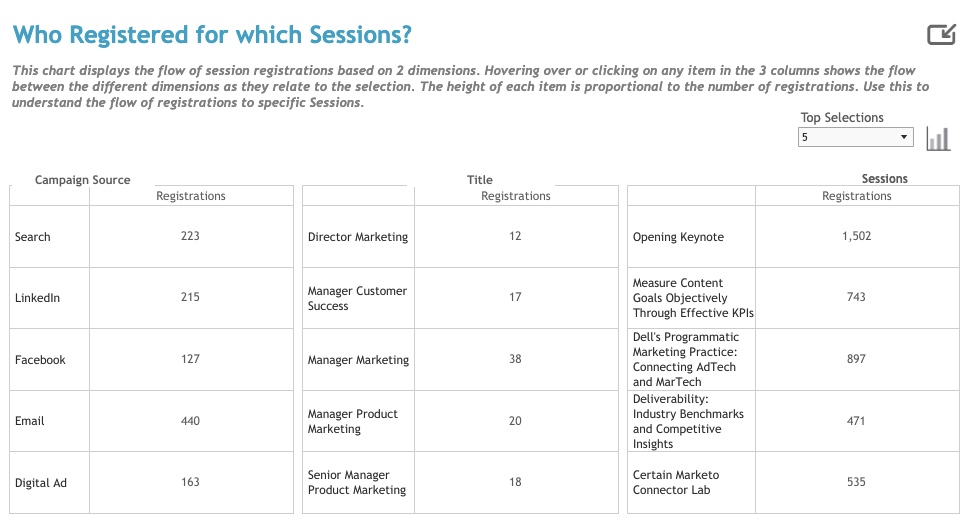Click the Top Selections dropdown arrow
The height and width of the screenshot is (521, 967).
tap(903, 137)
